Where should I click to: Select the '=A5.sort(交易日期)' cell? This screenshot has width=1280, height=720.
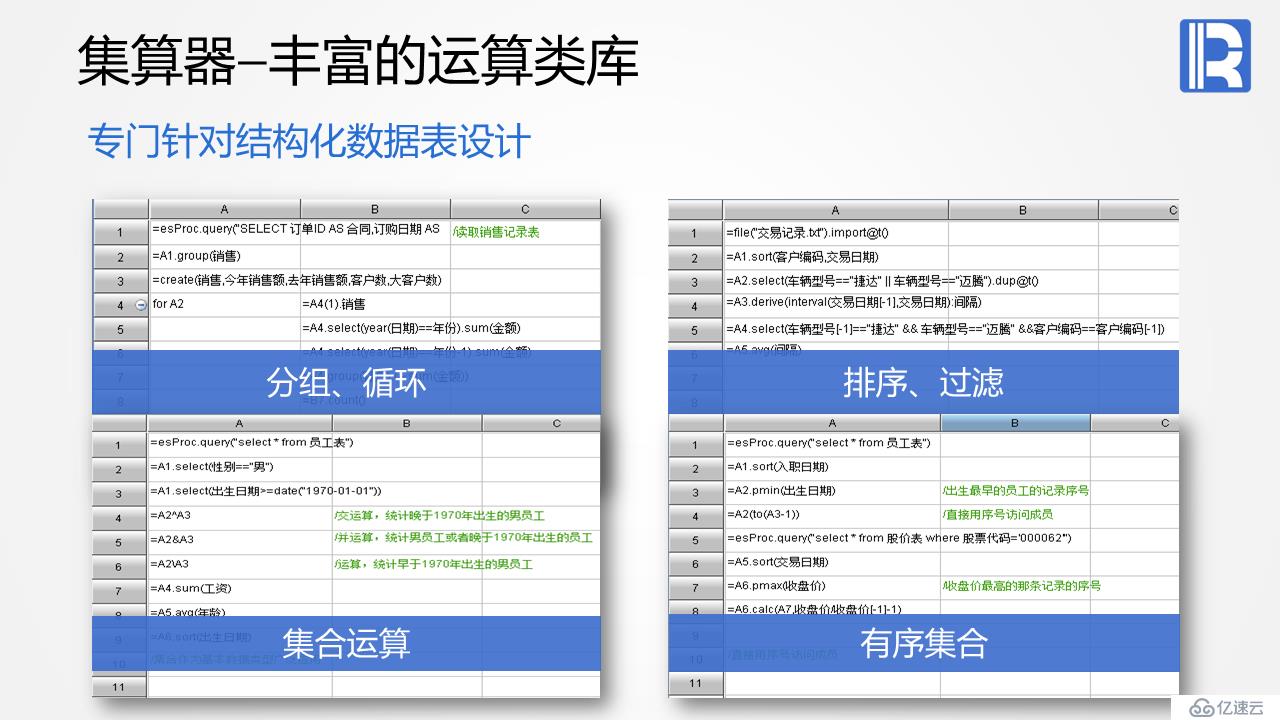pos(832,563)
